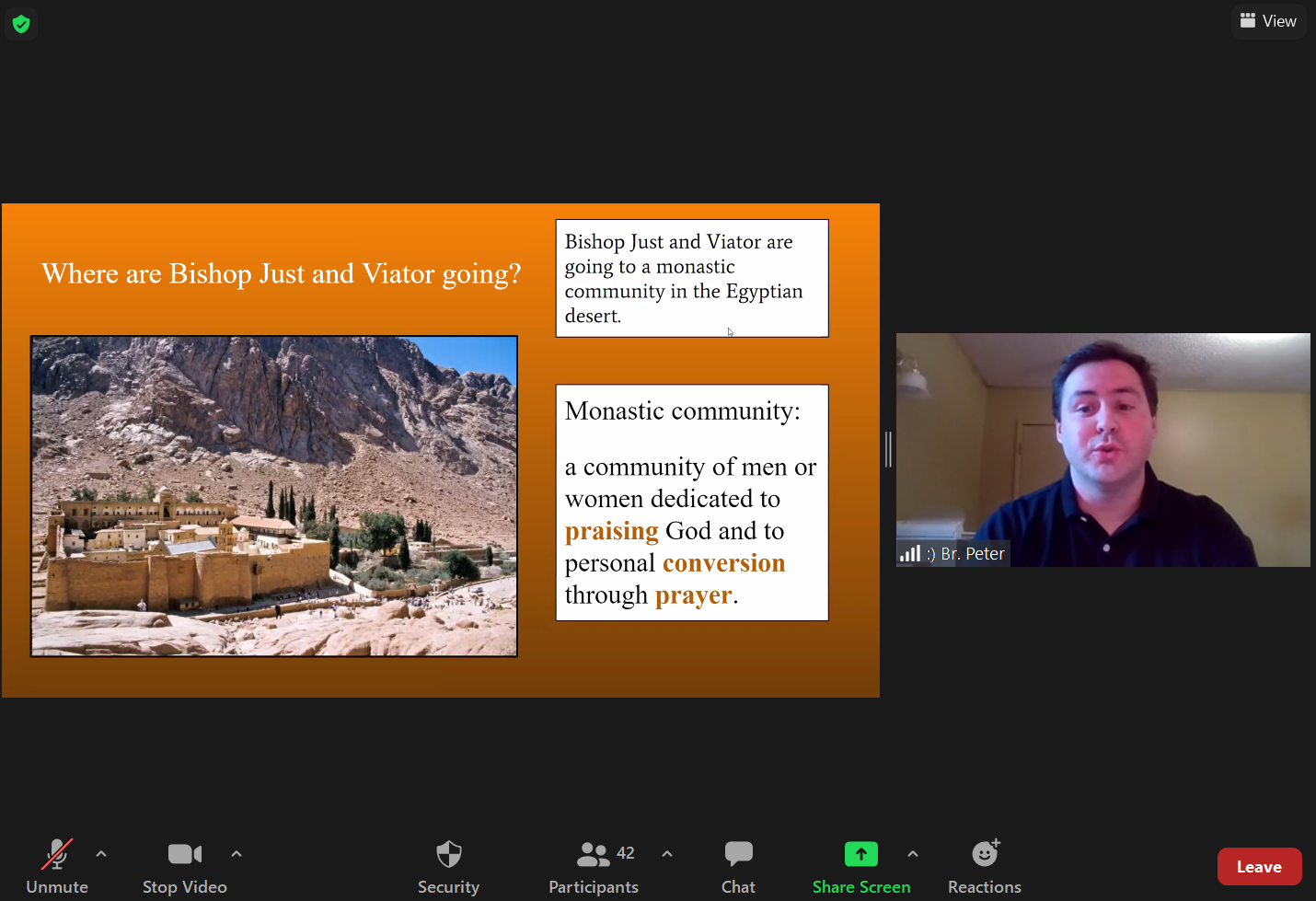The image size is (1316, 901).
Task: Expand video settings arrow next to Stop Video
Action: point(237,854)
